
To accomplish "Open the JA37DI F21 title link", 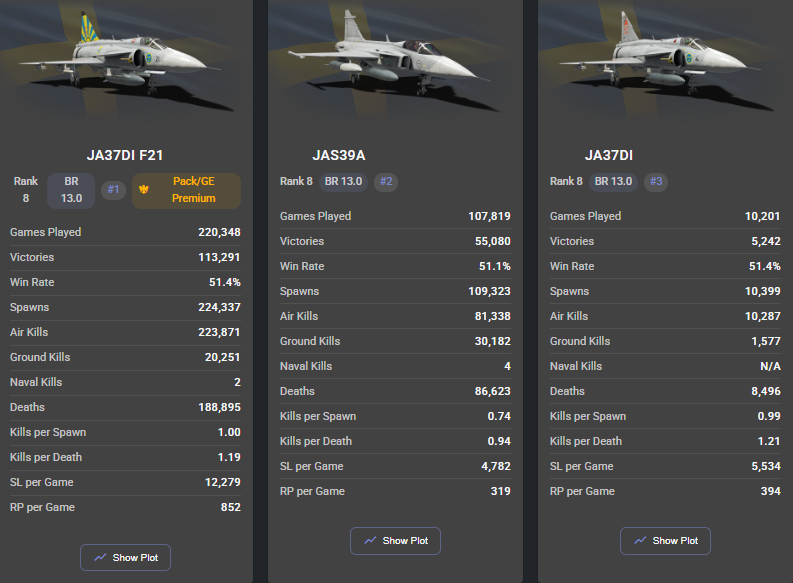I will [x=125, y=155].
